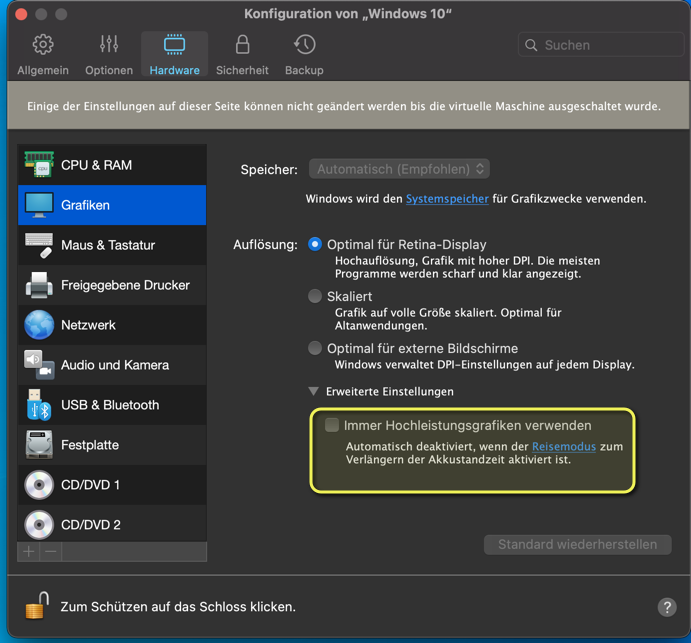Open the Allgemein gear icon tab
The image size is (691, 643).
click(x=43, y=44)
